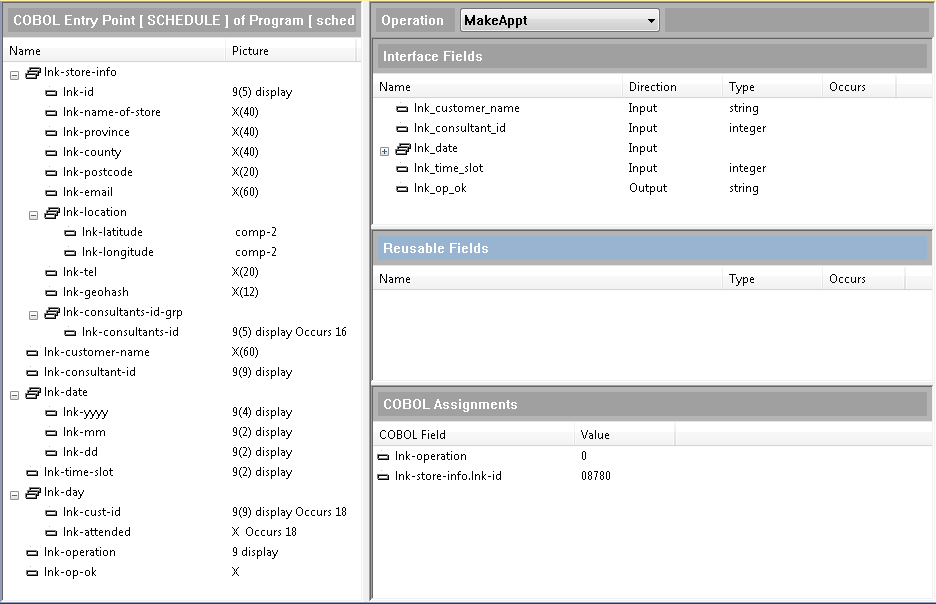936x604 pixels.
Task: Click the field icon next to lnk-operation assignment
Action: tap(384, 456)
